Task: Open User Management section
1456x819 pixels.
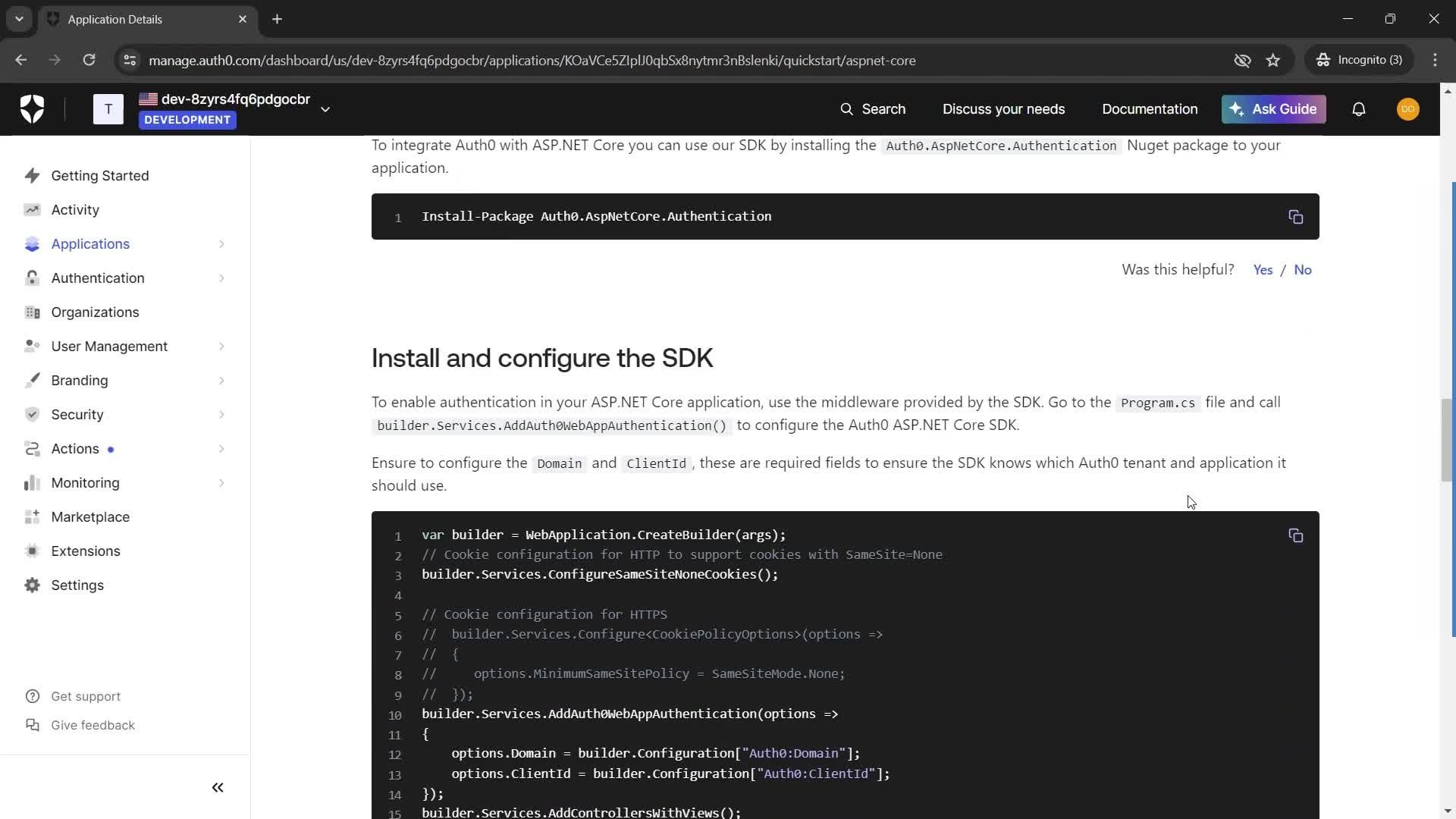Action: pos(109,347)
